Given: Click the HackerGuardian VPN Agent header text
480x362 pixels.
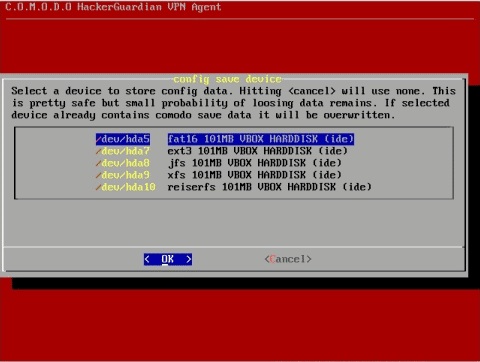Looking at the screenshot, I should coord(113,7).
